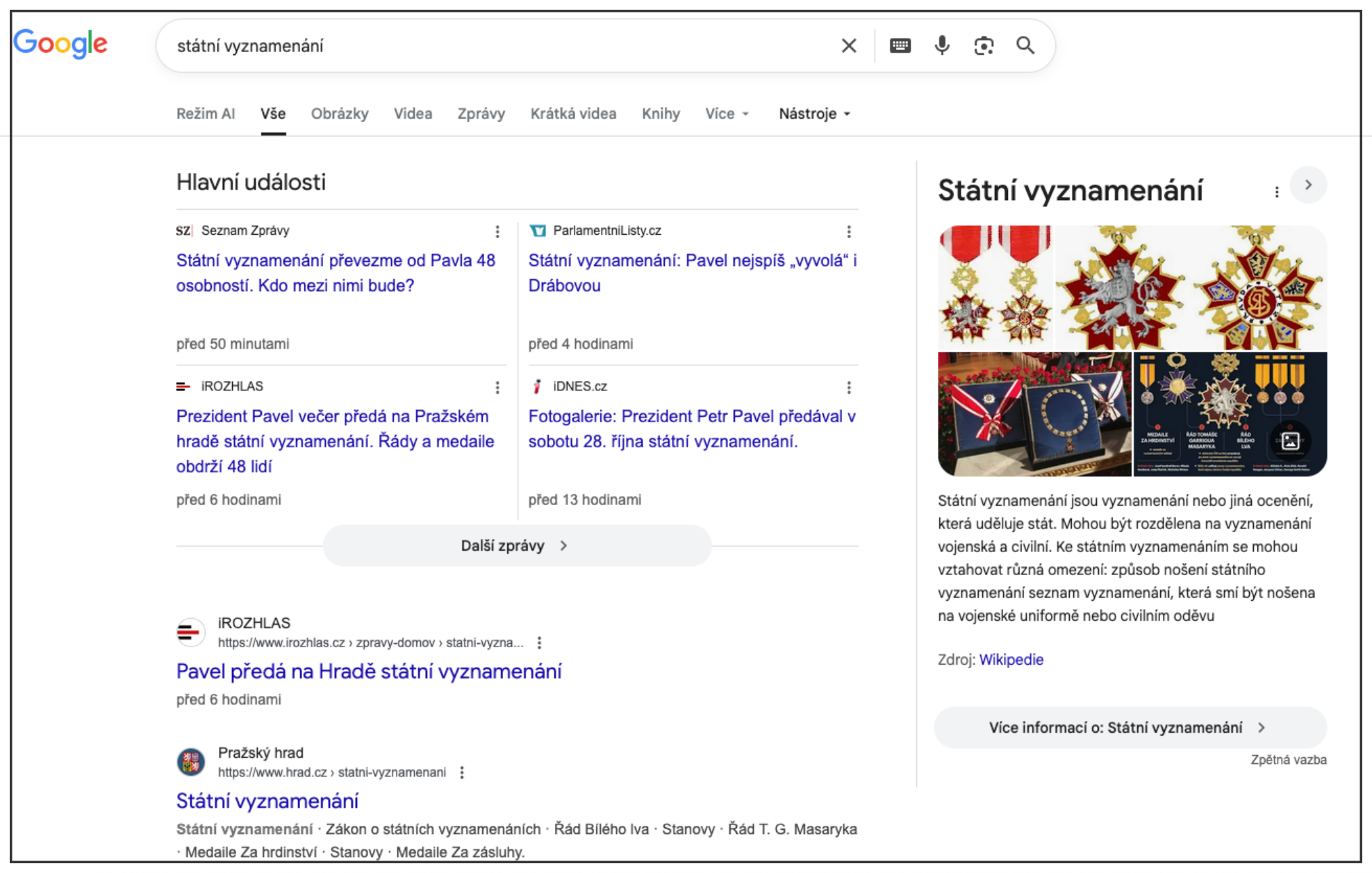Open options menu for iDNES.cz article
The width and height of the screenshot is (1372, 873).
pyautogui.click(x=848, y=388)
